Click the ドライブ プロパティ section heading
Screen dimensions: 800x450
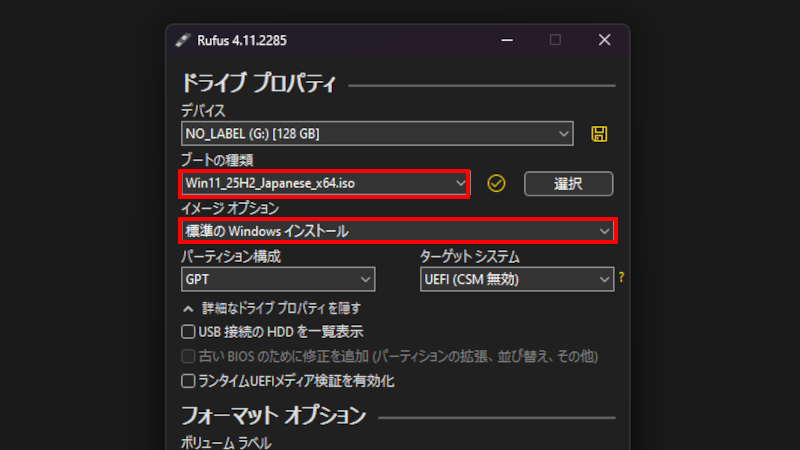pyautogui.click(x=258, y=82)
